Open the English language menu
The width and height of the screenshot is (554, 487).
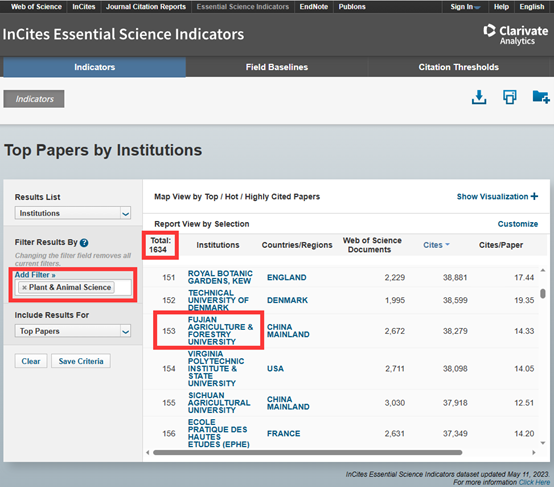(x=532, y=7)
